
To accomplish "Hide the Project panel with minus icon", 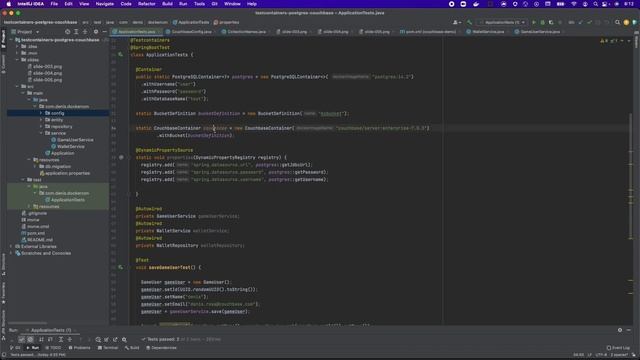I will [x=104, y=31].
